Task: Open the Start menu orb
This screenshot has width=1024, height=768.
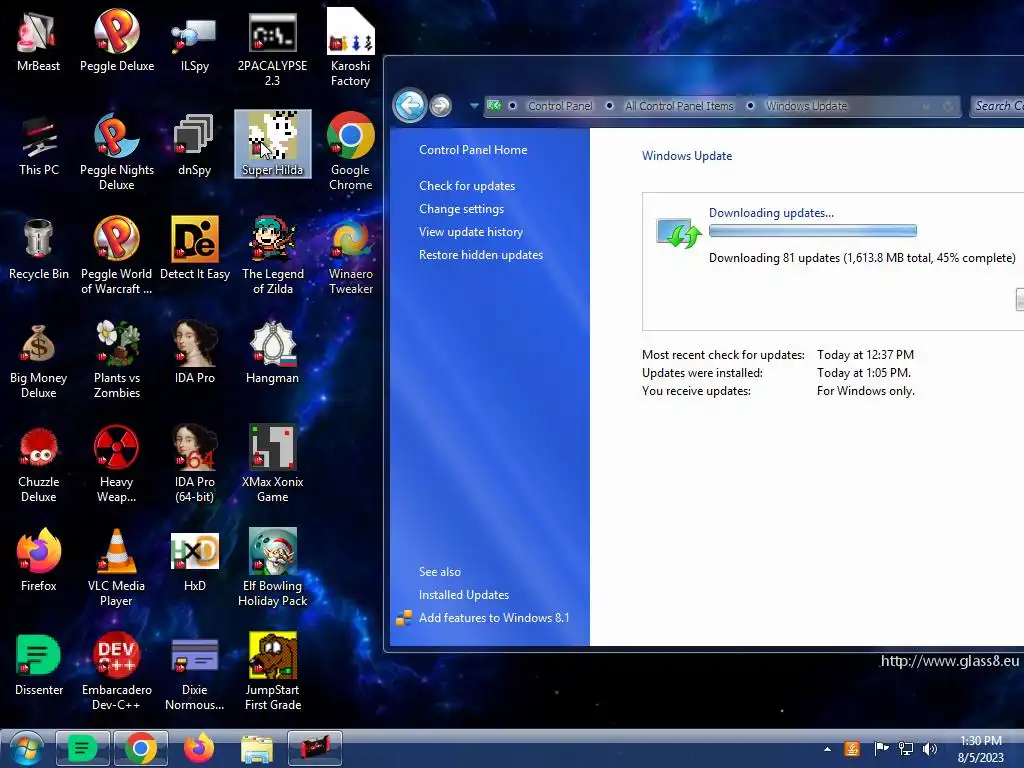Action: point(26,748)
